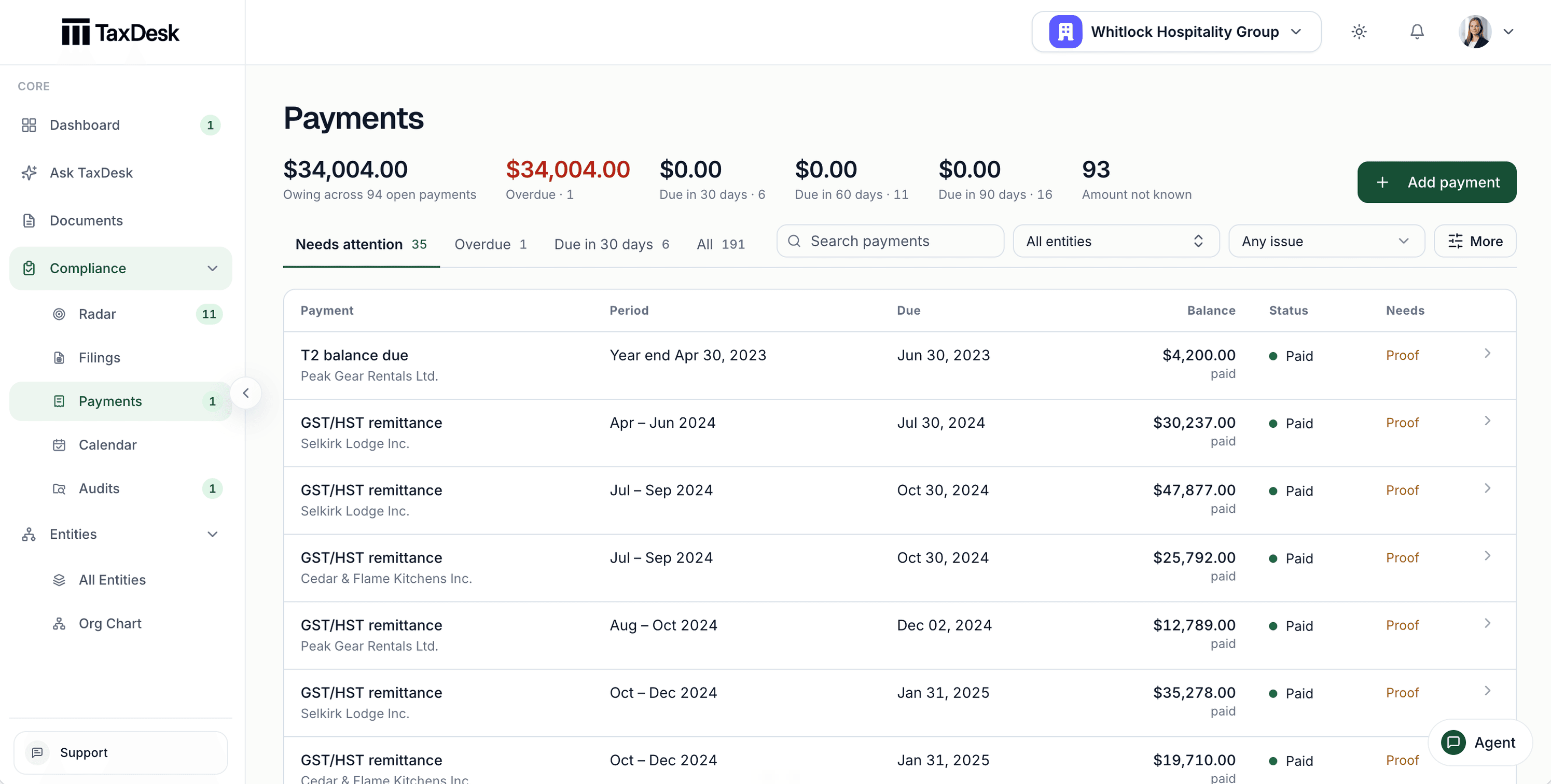Click Proof for Apr – Jun 2024 remittance

(1402, 423)
